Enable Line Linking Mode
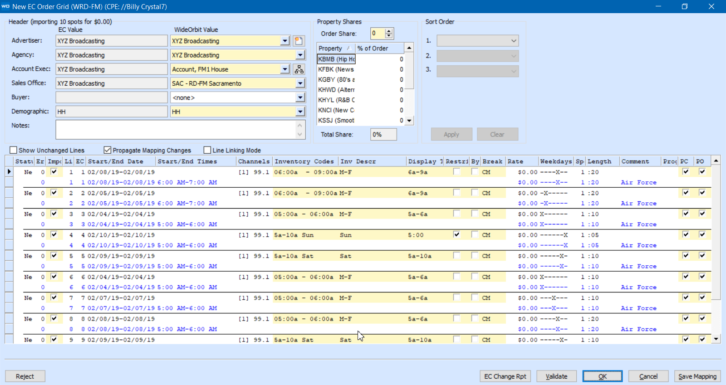 click(207, 150)
